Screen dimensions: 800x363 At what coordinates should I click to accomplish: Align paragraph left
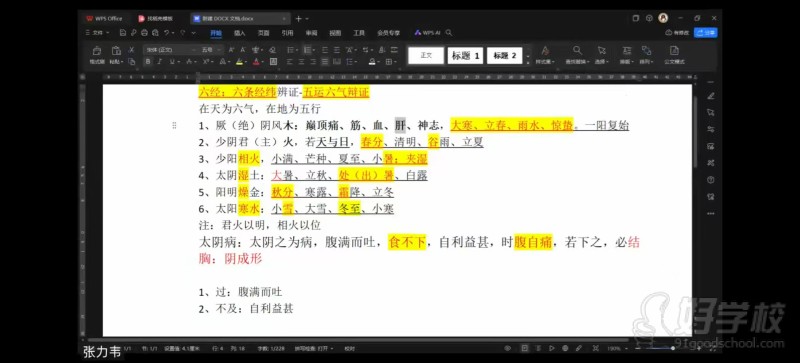[289, 62]
